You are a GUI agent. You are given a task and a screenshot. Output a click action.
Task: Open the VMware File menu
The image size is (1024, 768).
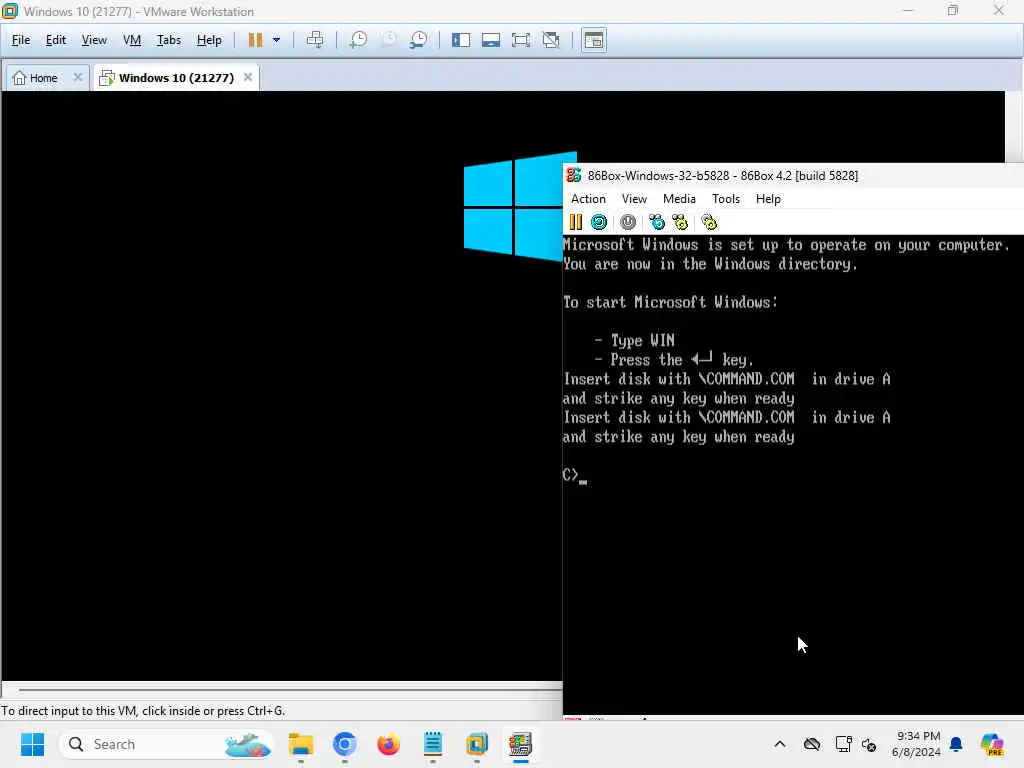pyautogui.click(x=21, y=40)
